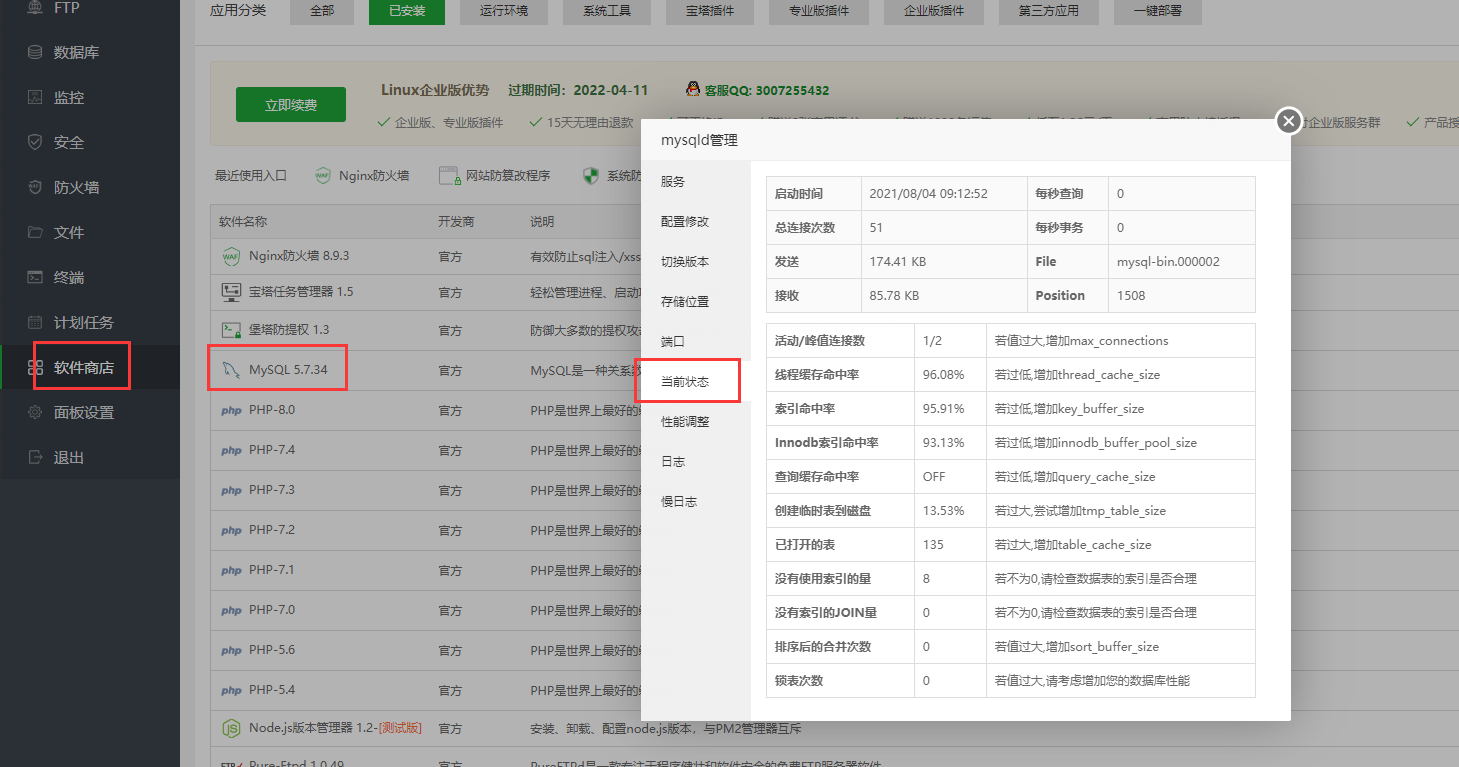Image resolution: width=1459 pixels, height=767 pixels.
Task: Click the mysql-bin.000002 File value
Action: 1168,262
